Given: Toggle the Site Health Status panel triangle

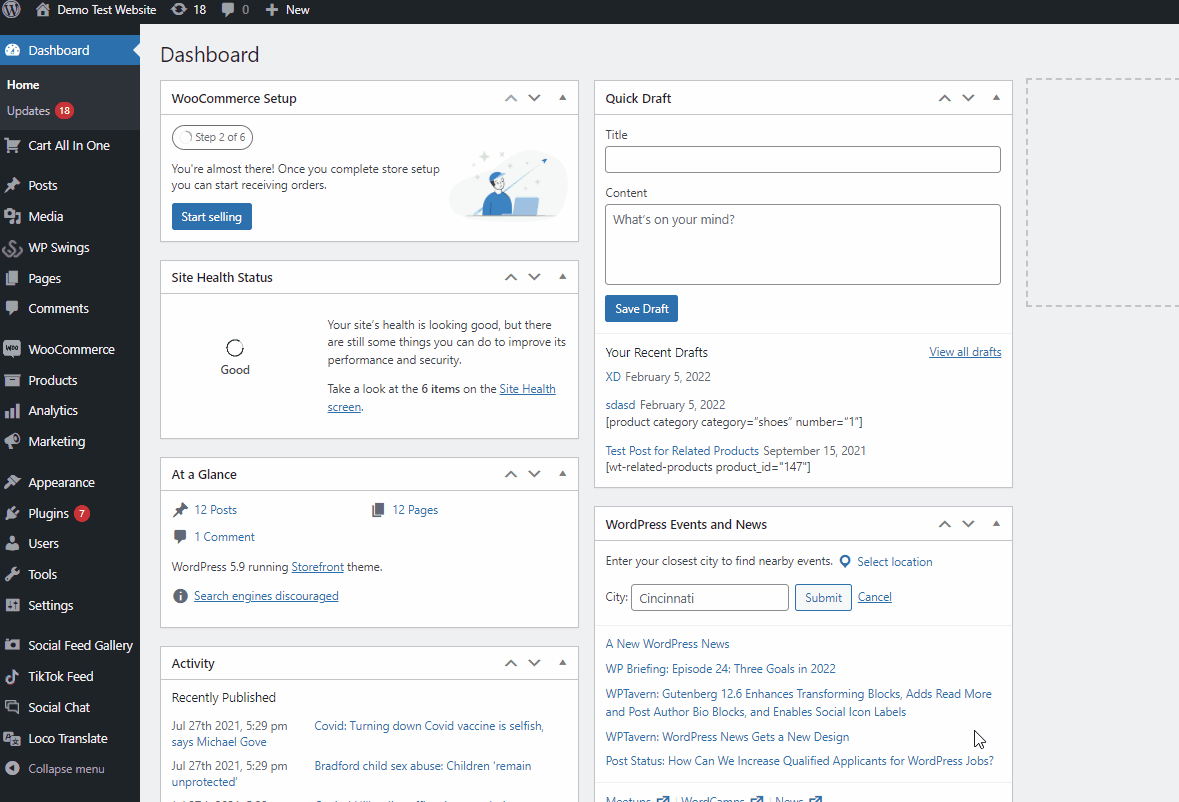Looking at the screenshot, I should [x=562, y=277].
